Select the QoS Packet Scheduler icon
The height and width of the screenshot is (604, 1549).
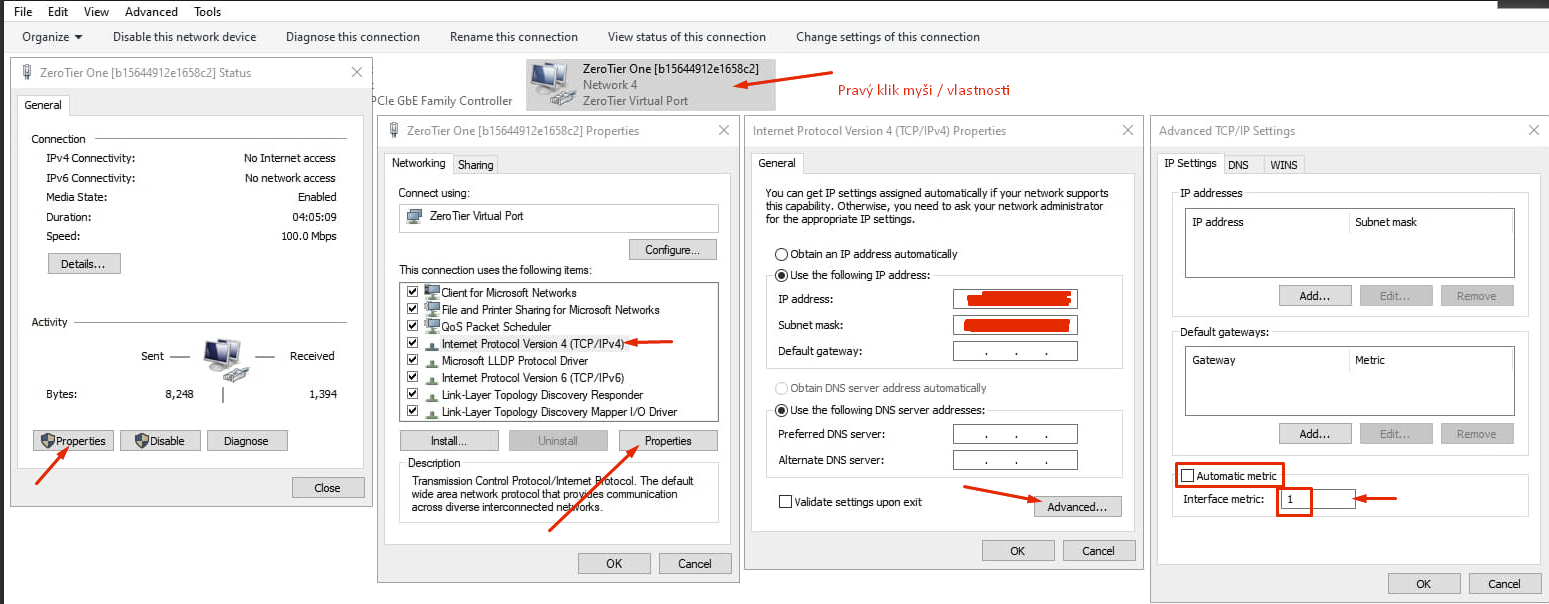432,326
